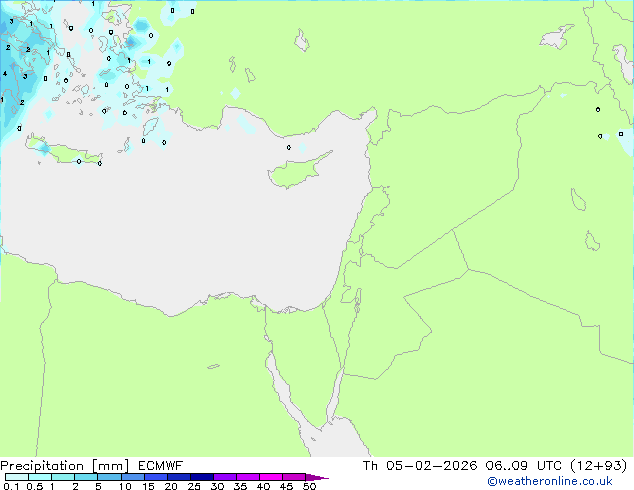
Task: Click the '50' legend scale label
Action: 309,486
